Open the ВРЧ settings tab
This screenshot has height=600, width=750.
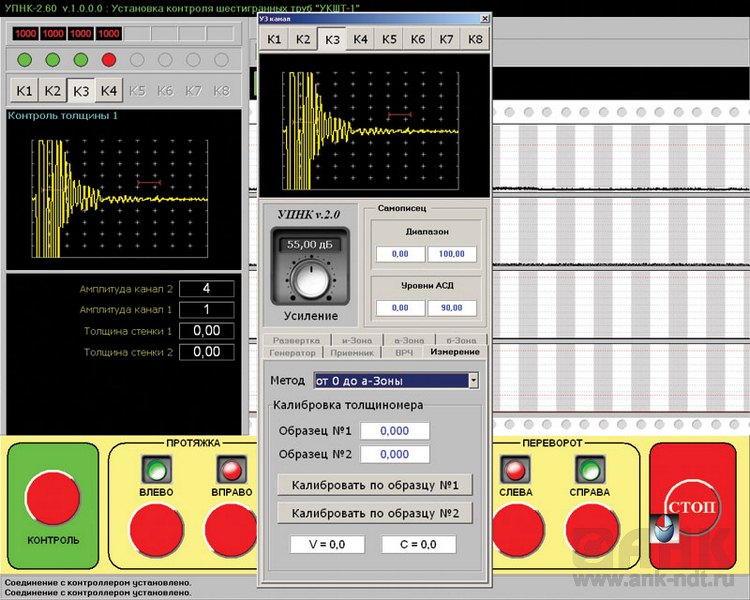click(x=404, y=352)
